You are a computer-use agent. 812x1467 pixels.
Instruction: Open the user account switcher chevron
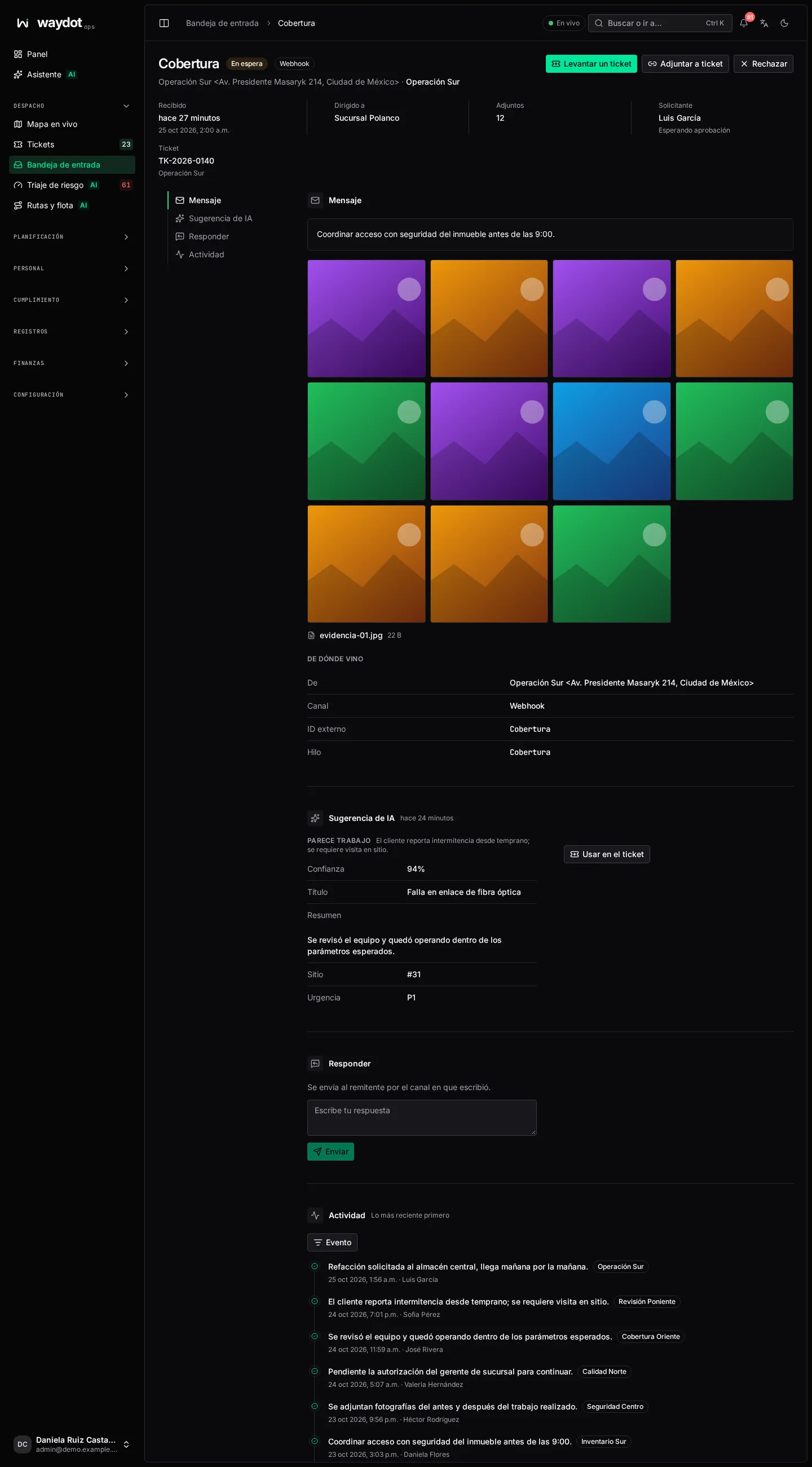click(x=126, y=1445)
